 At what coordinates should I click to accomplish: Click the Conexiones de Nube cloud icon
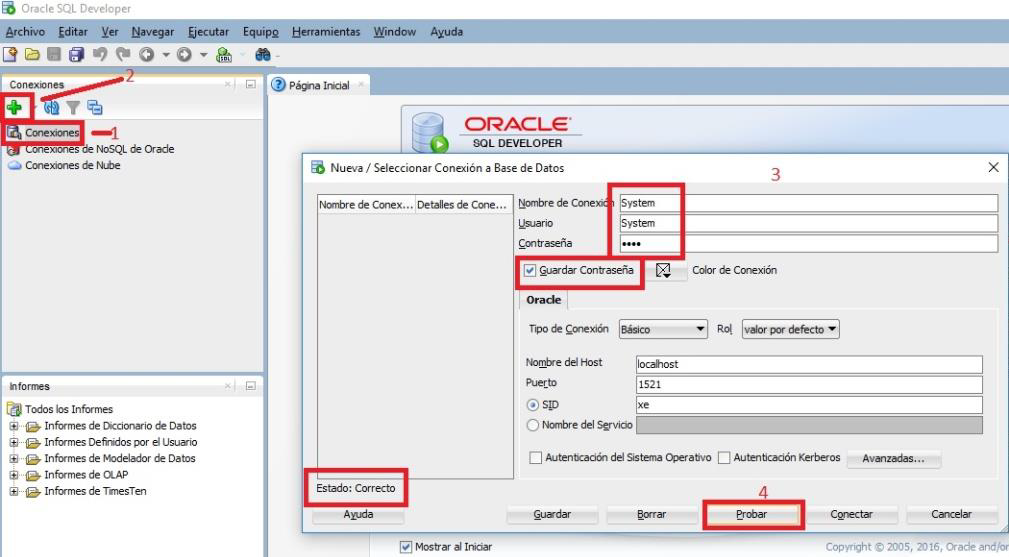[14, 165]
